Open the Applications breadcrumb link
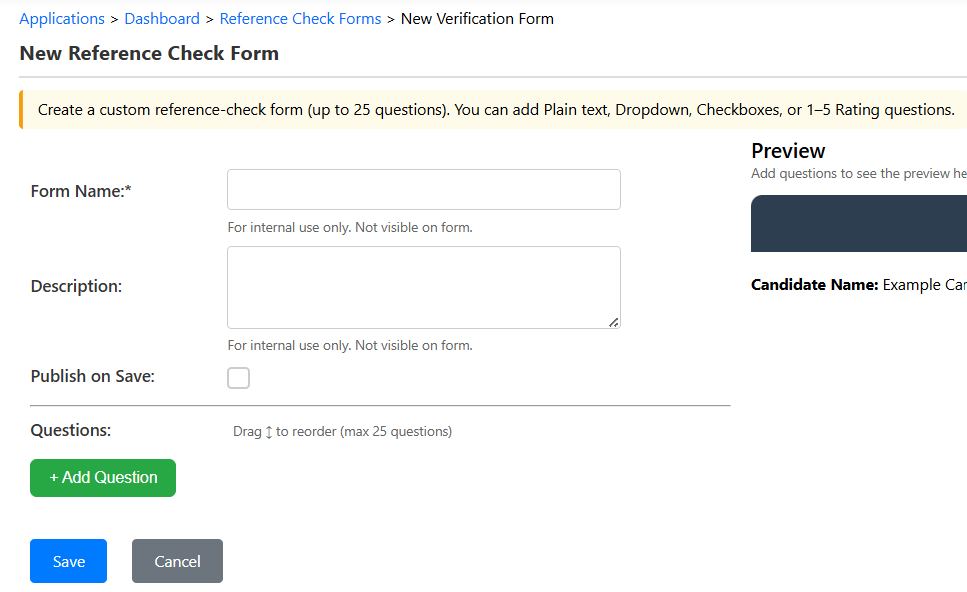The height and width of the screenshot is (592, 967). [62, 18]
